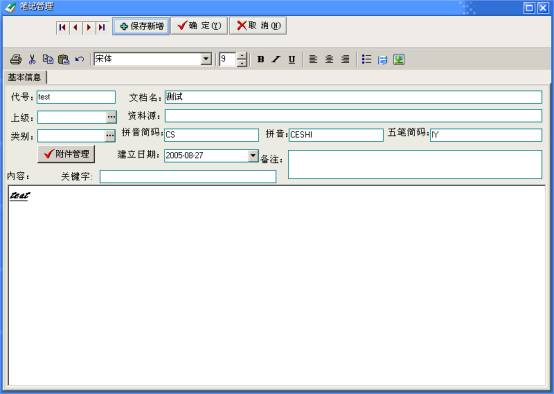The height and width of the screenshot is (394, 554).
Task: Align text left
Action: pos(313,59)
